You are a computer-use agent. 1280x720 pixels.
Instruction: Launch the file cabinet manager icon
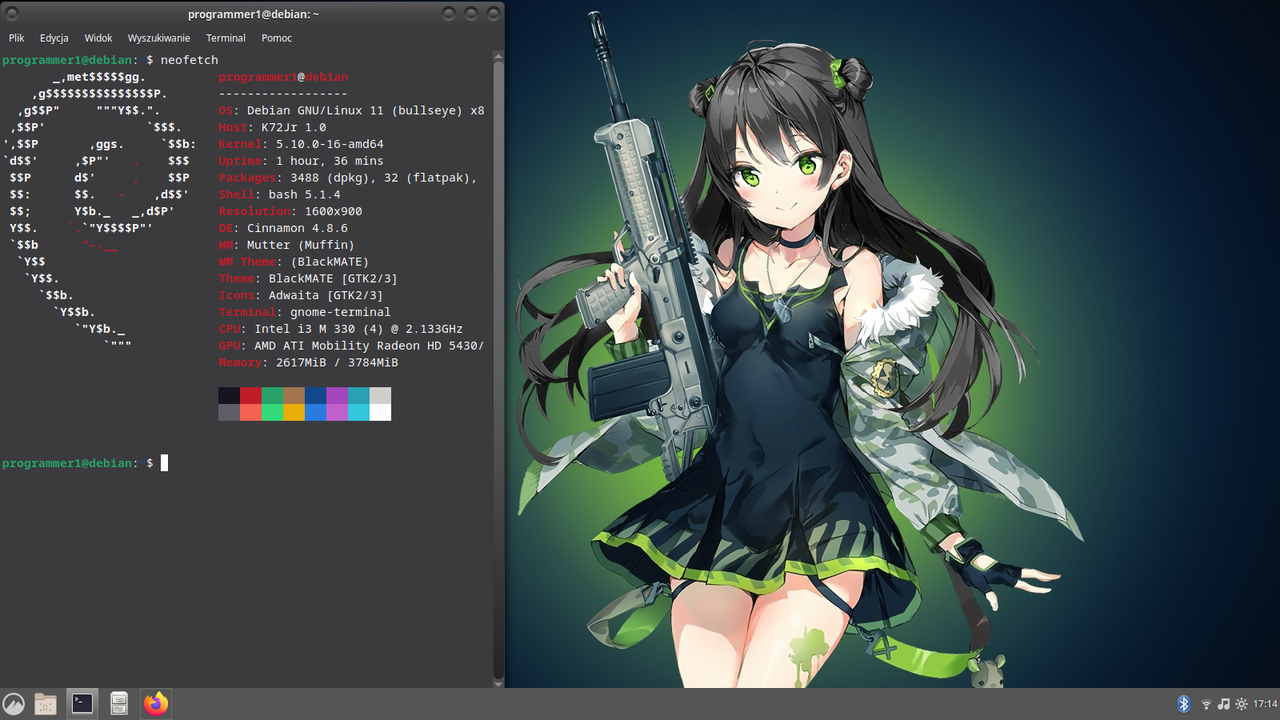click(x=119, y=704)
